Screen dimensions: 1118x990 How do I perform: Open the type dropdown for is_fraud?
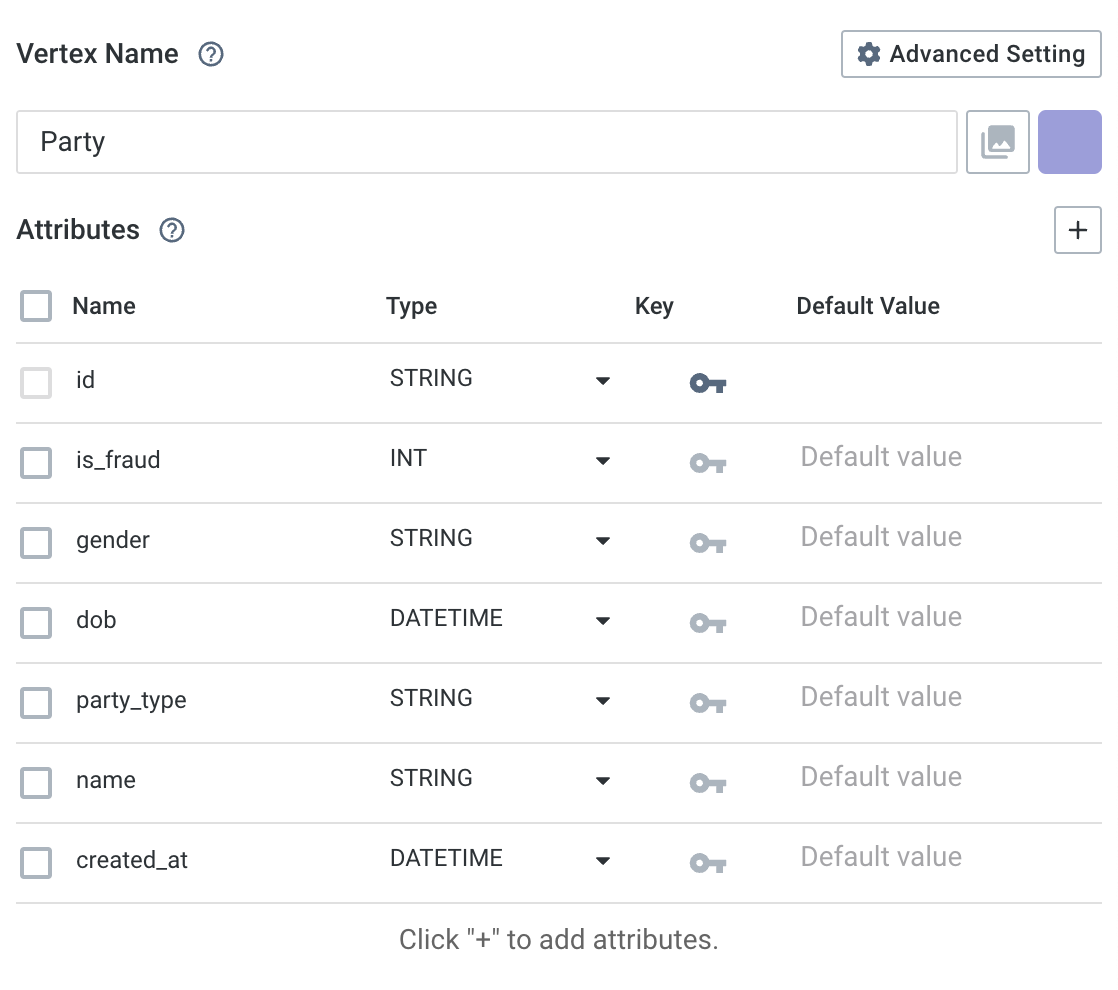[602, 460]
